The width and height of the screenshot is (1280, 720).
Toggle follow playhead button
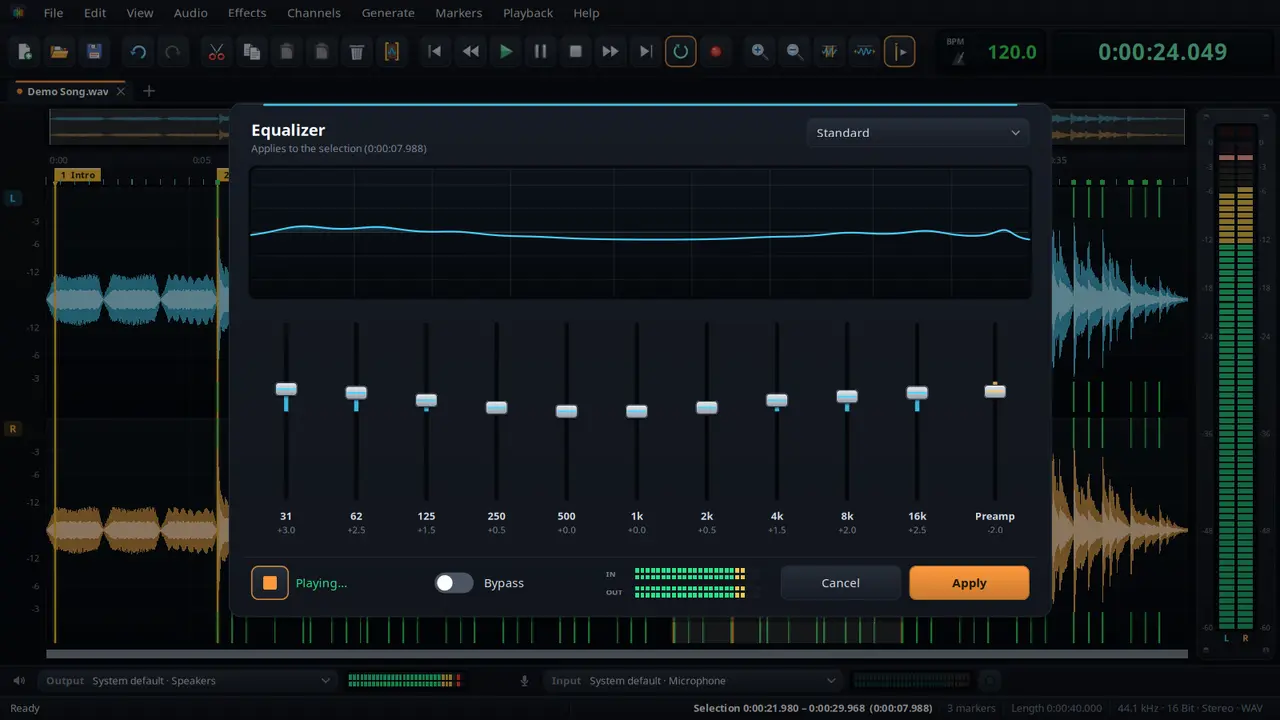[900, 52]
